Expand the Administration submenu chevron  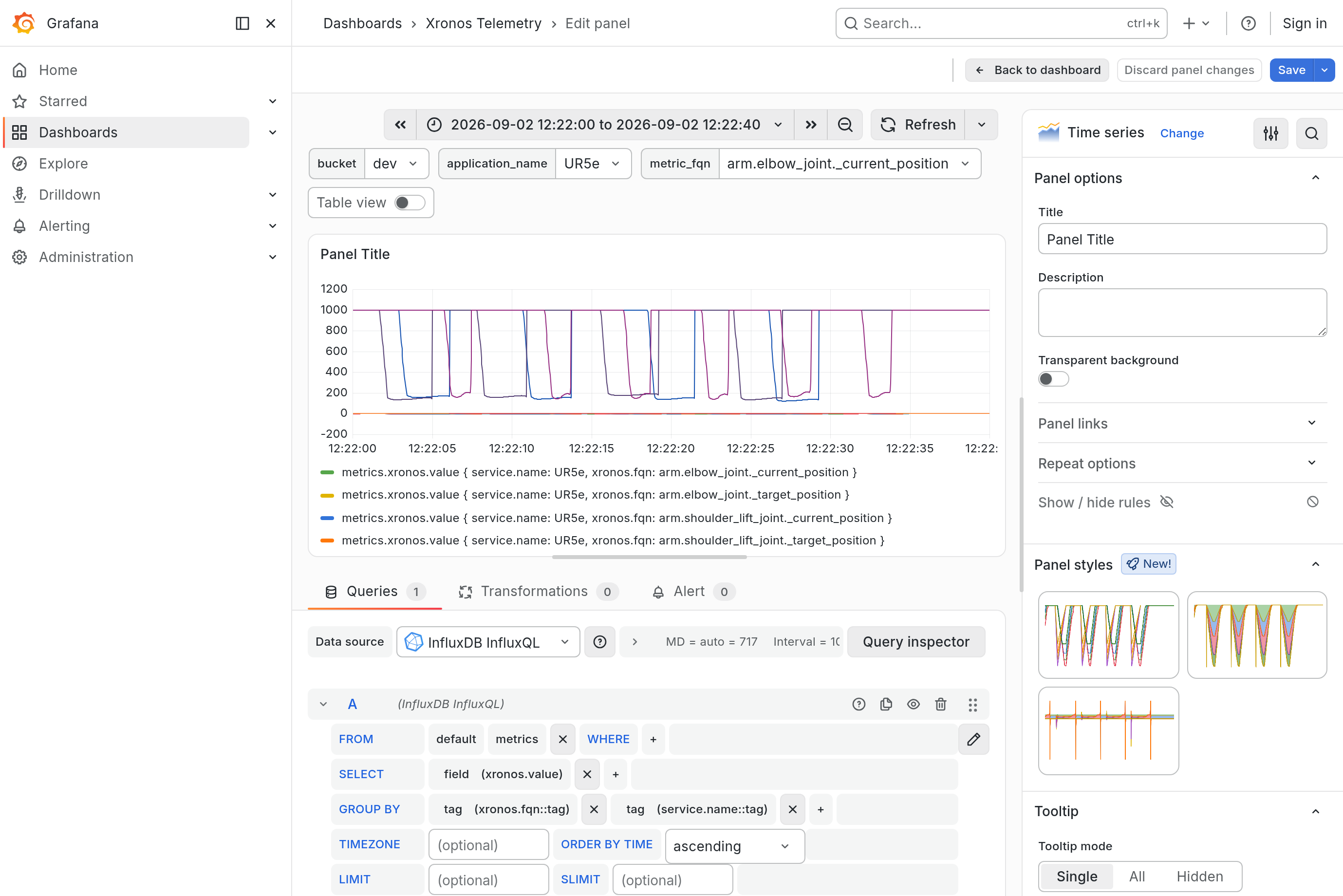[x=273, y=257]
